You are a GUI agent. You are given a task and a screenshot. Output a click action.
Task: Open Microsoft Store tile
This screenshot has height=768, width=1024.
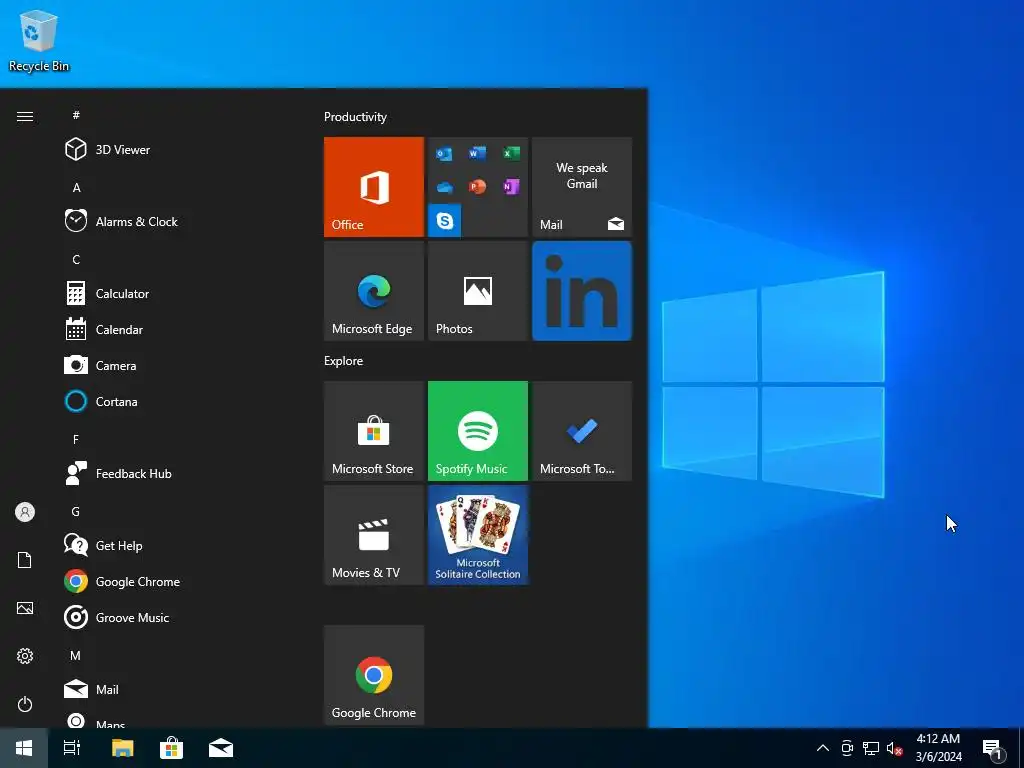[374, 431]
